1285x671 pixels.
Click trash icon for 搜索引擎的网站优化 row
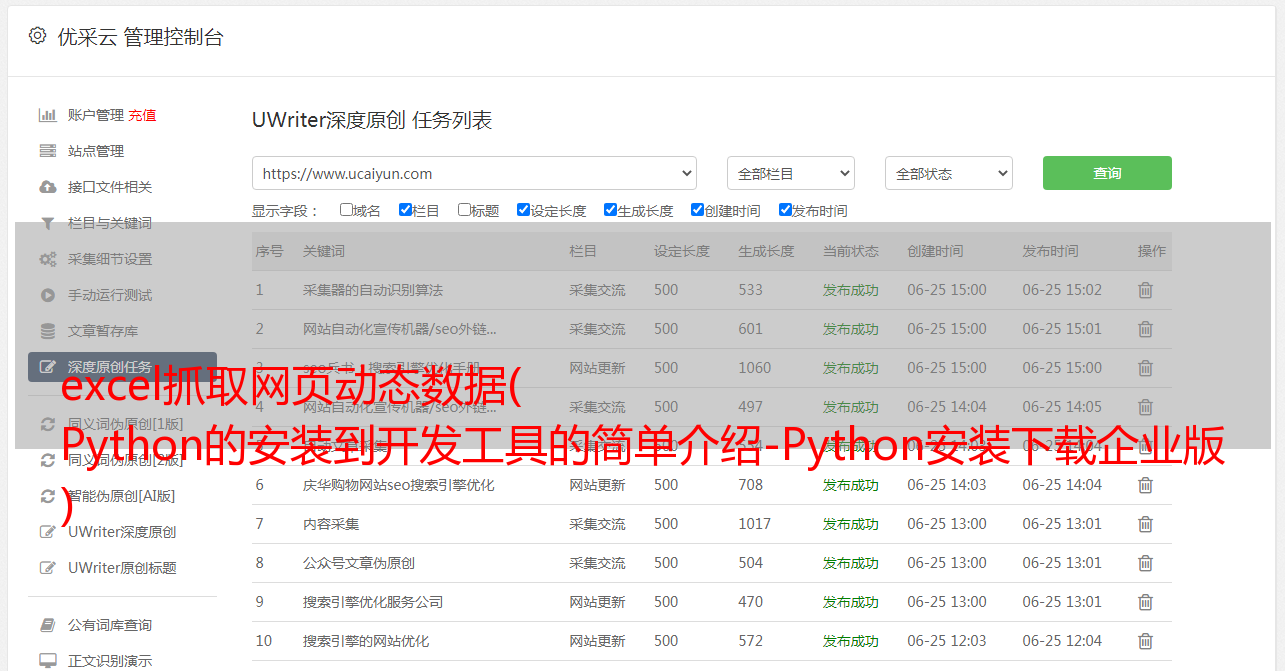(1145, 641)
